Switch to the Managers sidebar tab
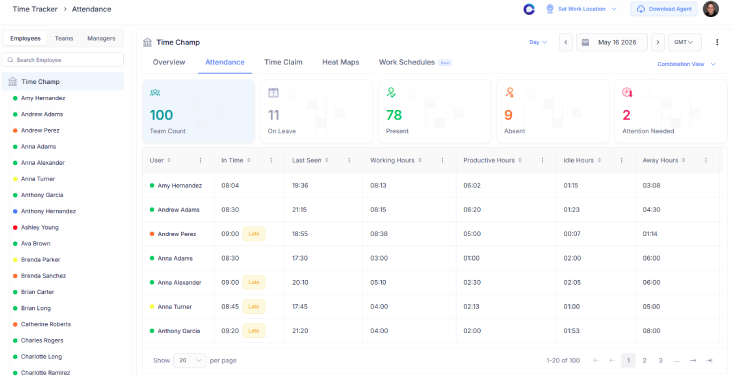Viewport: 732px width, 377px height. (x=101, y=38)
